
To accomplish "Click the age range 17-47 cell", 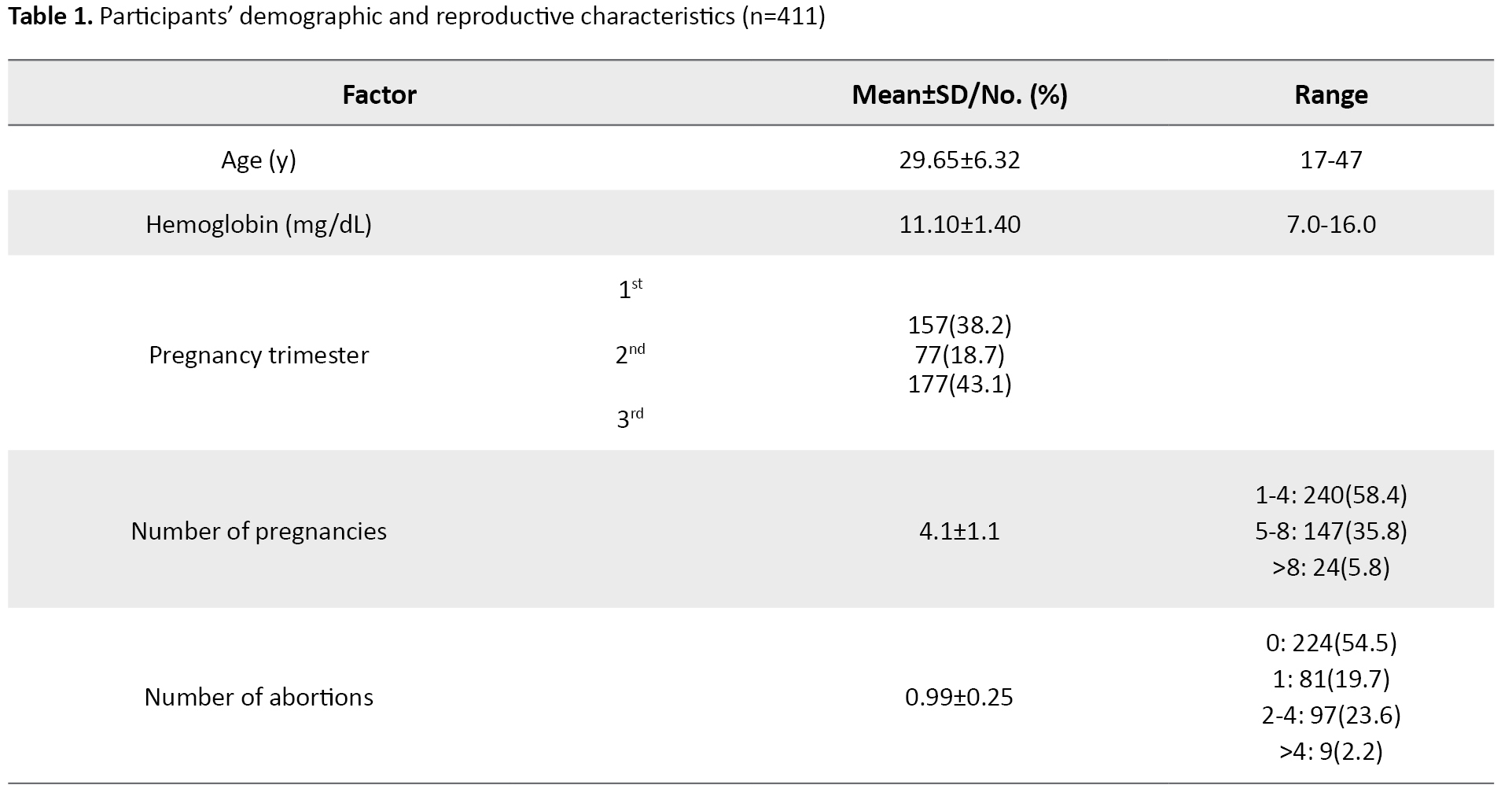I will 1330,160.
